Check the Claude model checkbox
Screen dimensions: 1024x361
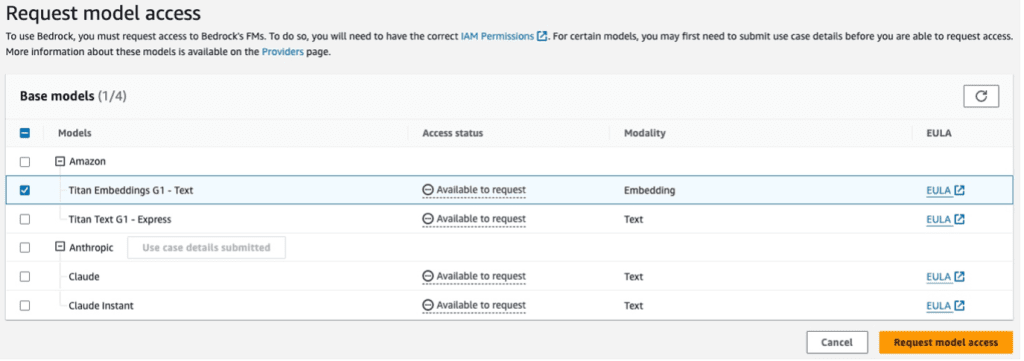[x=25, y=277]
